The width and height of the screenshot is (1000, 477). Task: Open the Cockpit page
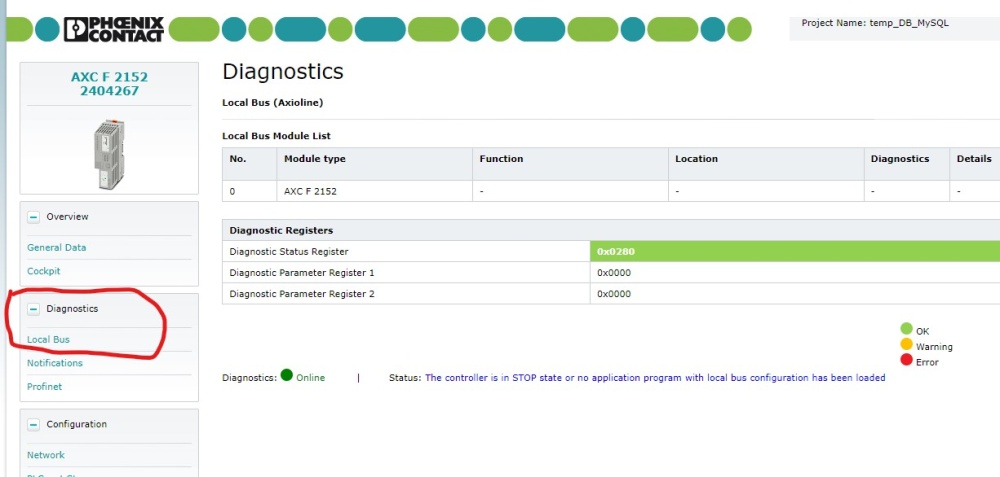click(44, 271)
